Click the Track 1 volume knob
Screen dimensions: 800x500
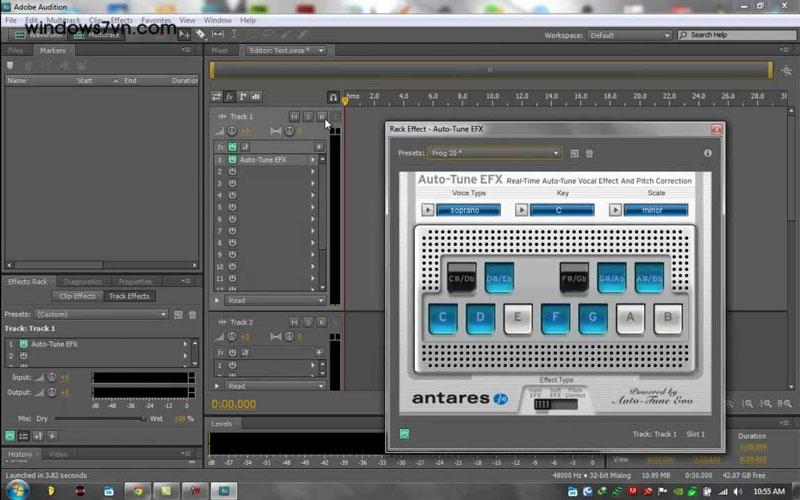coord(232,131)
